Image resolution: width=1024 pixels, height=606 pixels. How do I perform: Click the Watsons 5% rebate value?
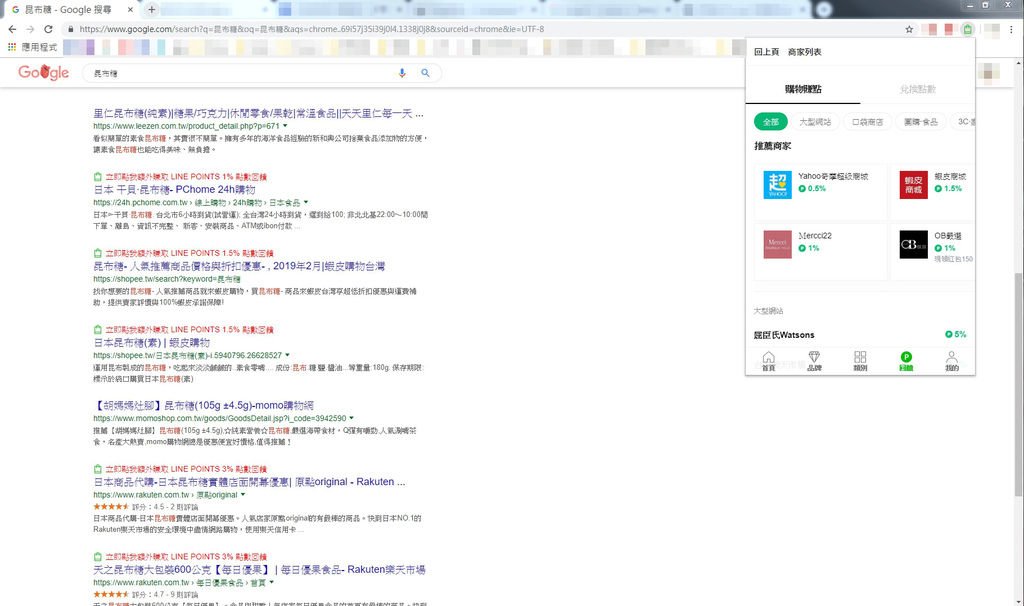955,334
